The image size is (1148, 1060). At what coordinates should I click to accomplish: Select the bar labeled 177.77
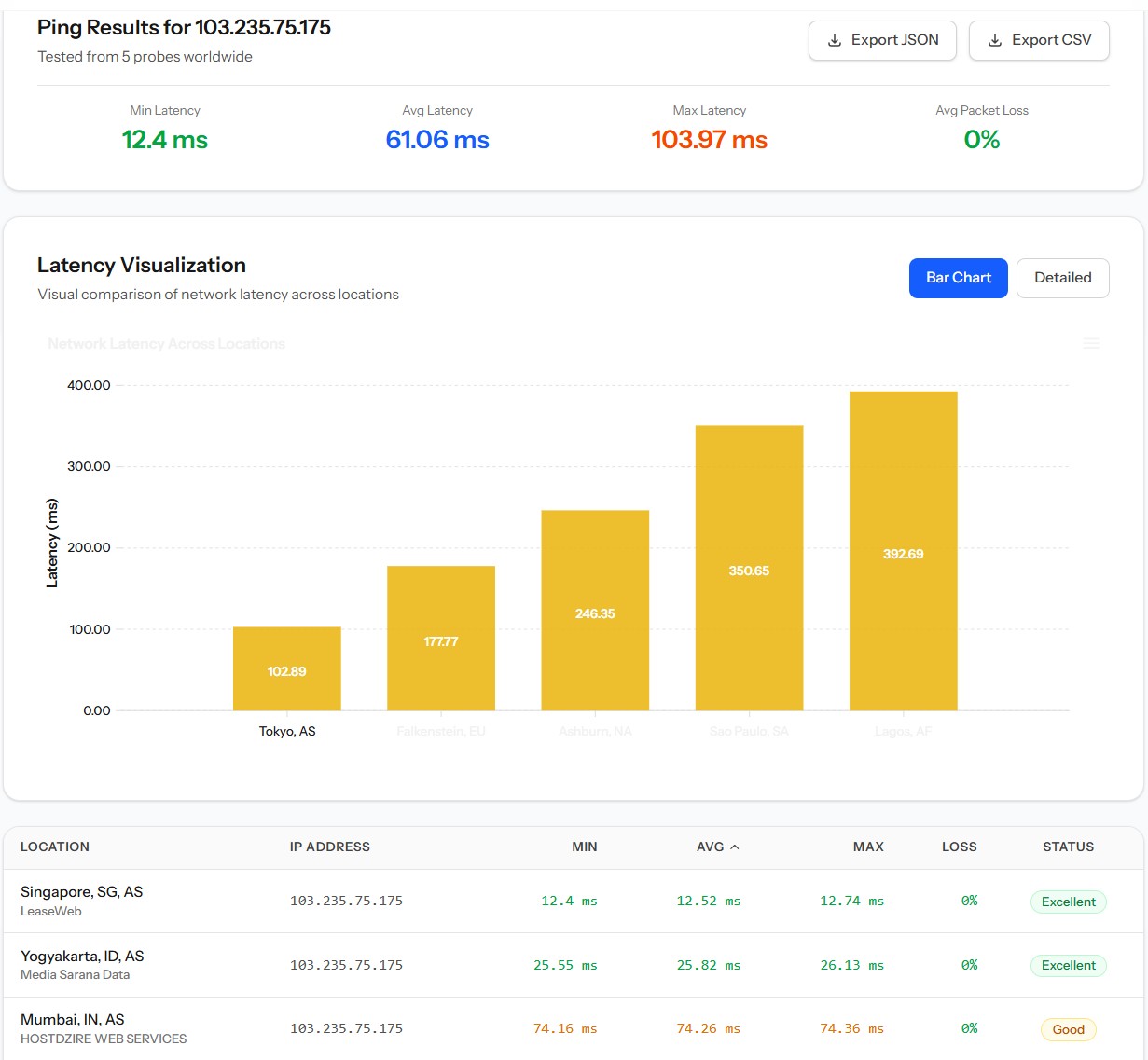pyautogui.click(x=441, y=639)
